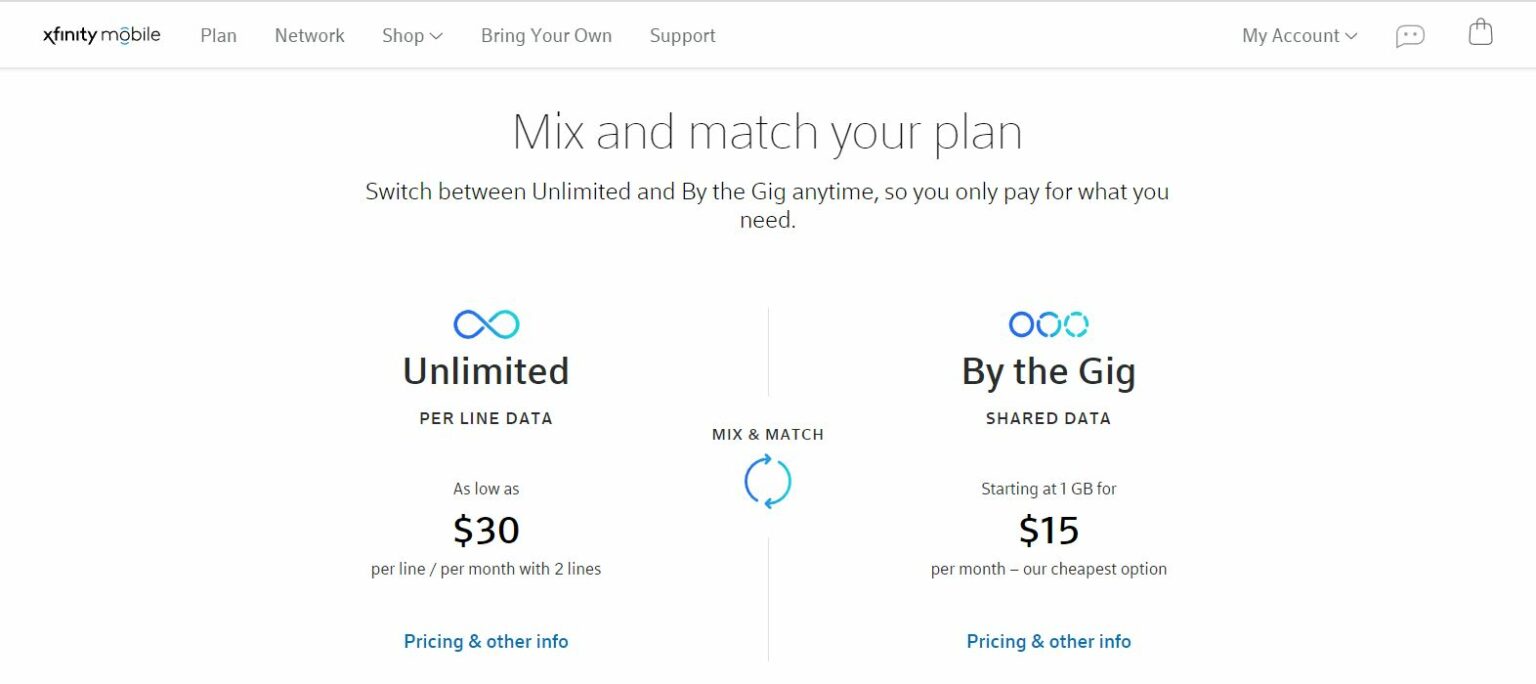Open the Plan menu item
This screenshot has width=1536, height=684.
(x=218, y=35)
